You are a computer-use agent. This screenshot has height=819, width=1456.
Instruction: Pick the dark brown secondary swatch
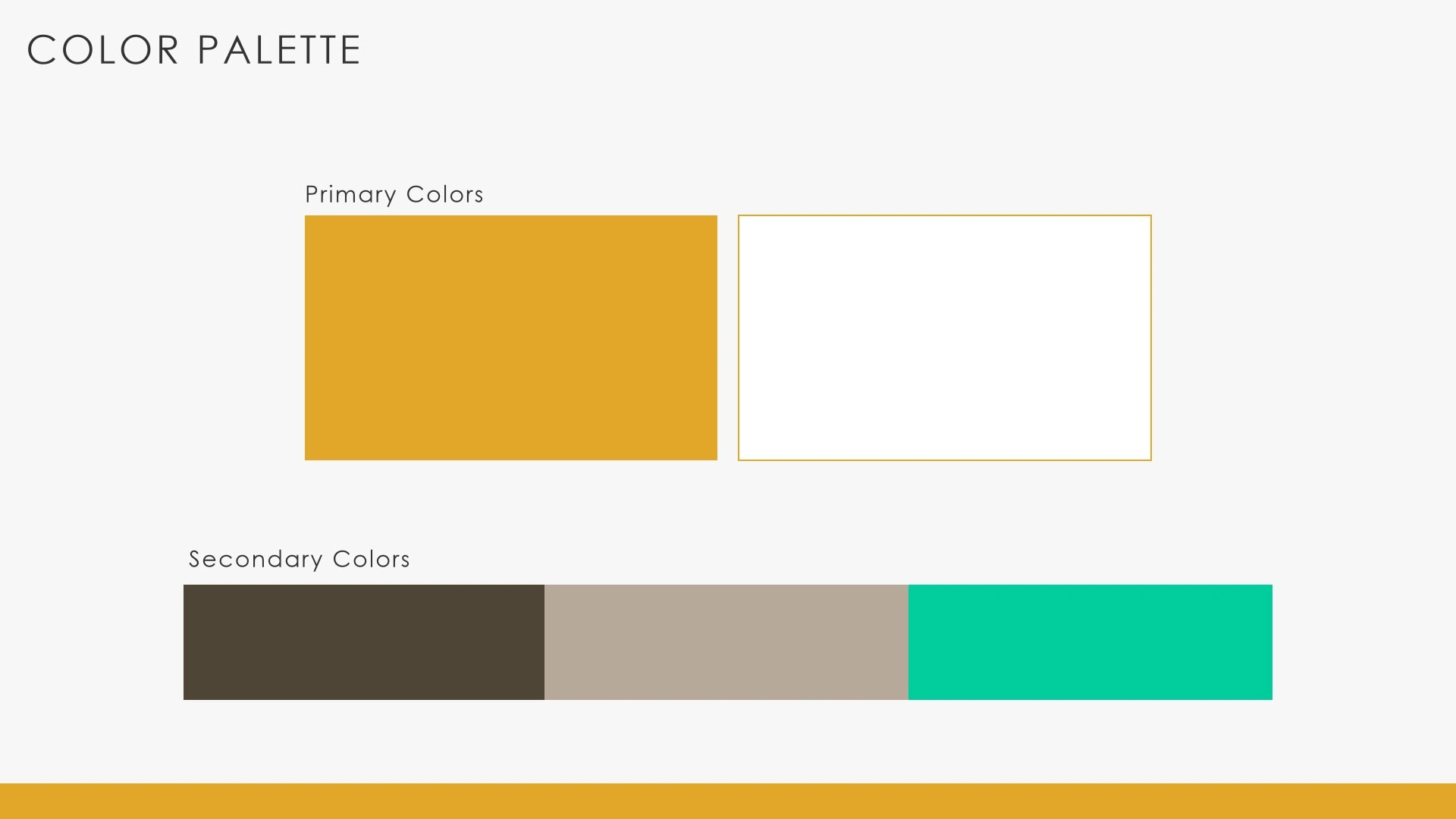(364, 642)
